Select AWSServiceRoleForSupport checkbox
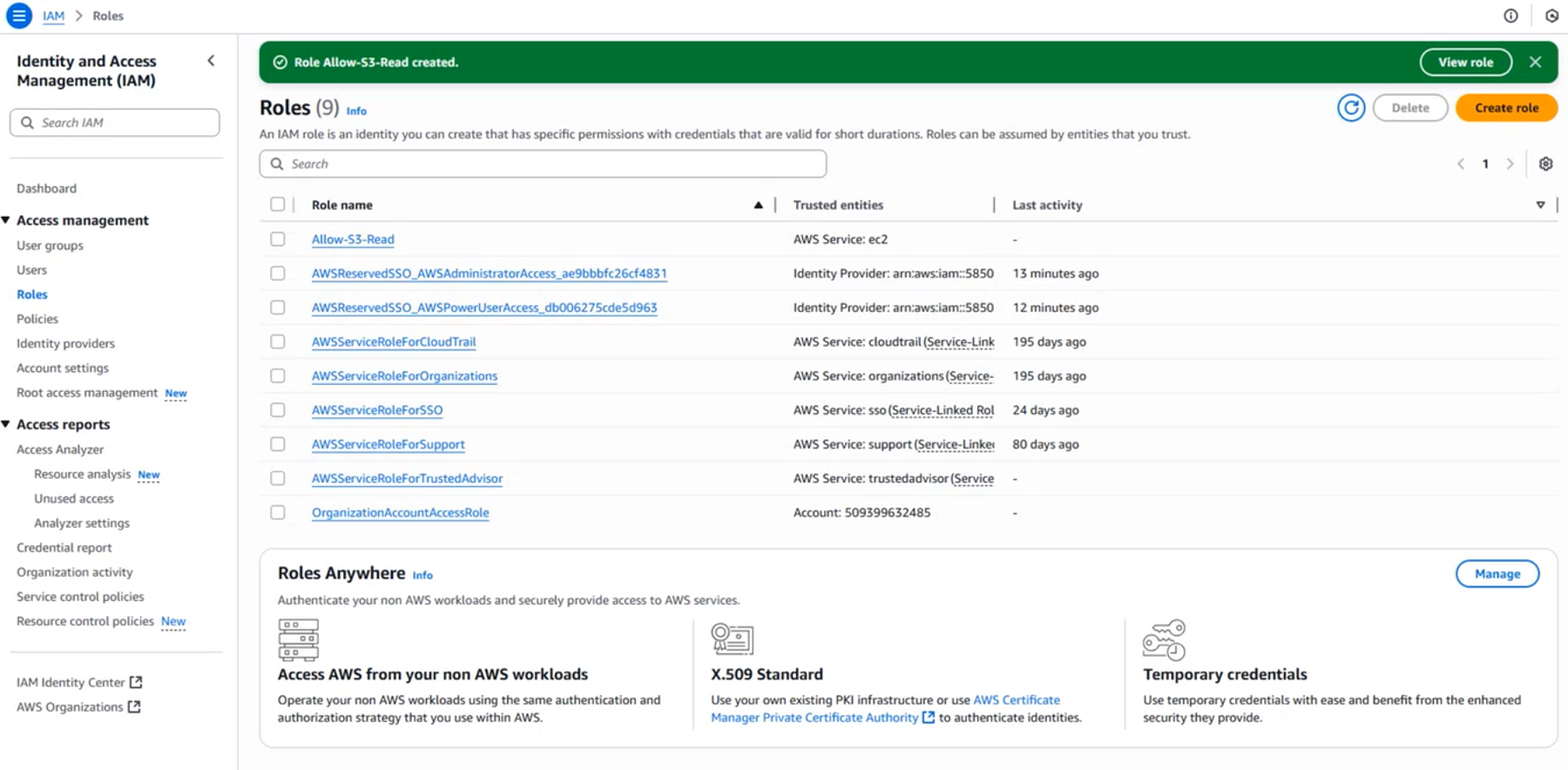 pyautogui.click(x=277, y=443)
